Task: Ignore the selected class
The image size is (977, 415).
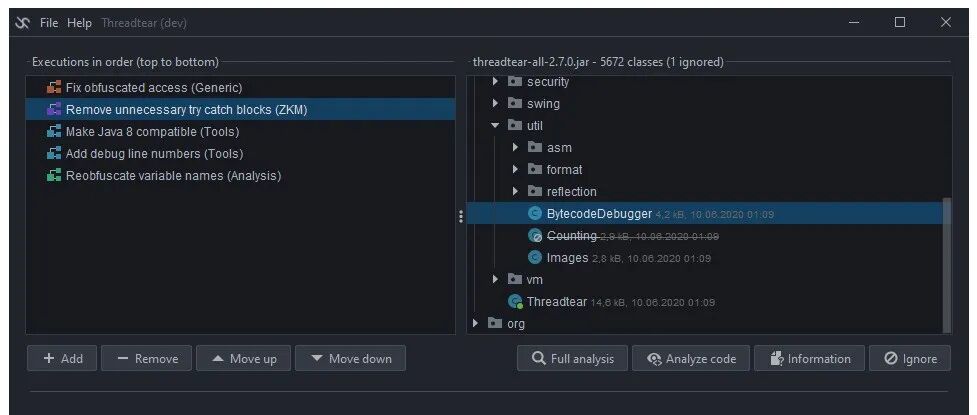Action: pos(910,358)
